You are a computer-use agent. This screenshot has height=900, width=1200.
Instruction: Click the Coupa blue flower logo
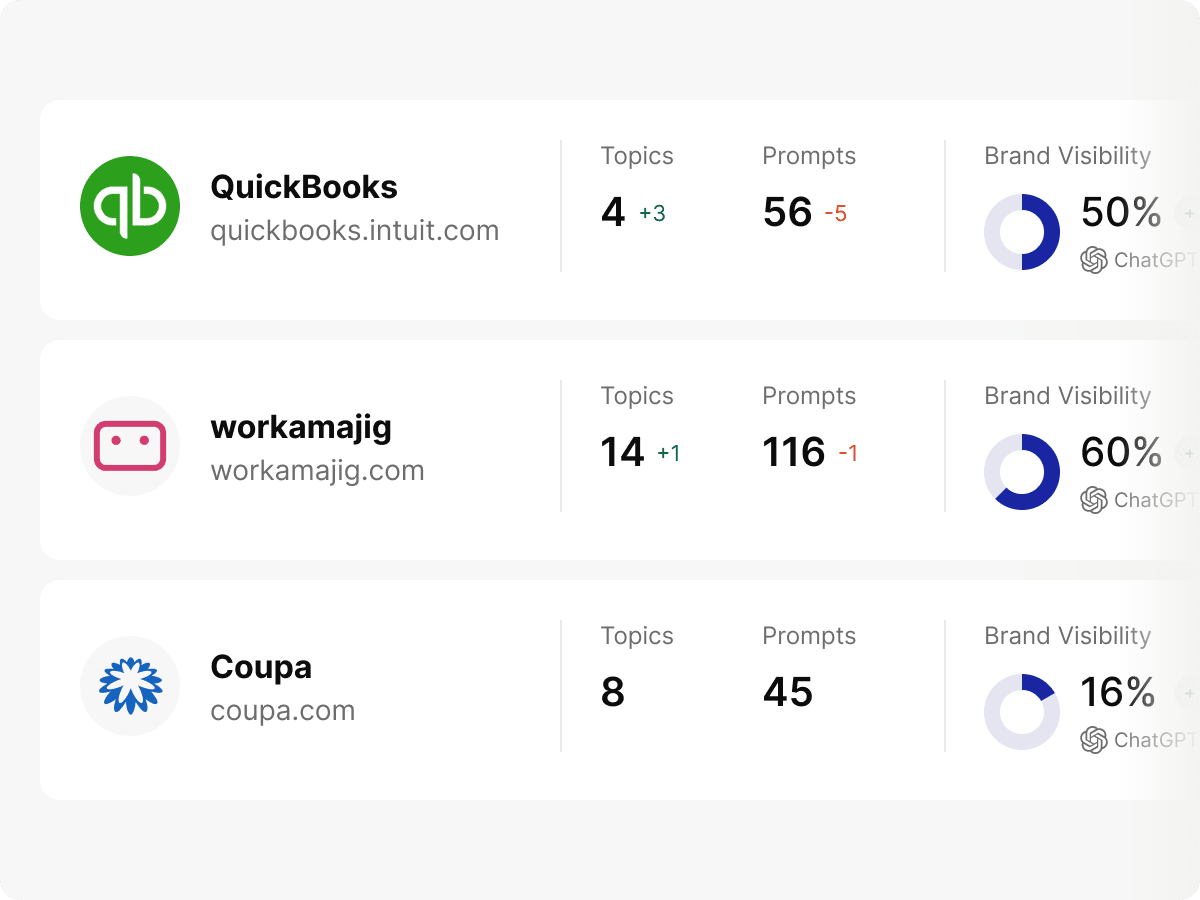coord(130,686)
